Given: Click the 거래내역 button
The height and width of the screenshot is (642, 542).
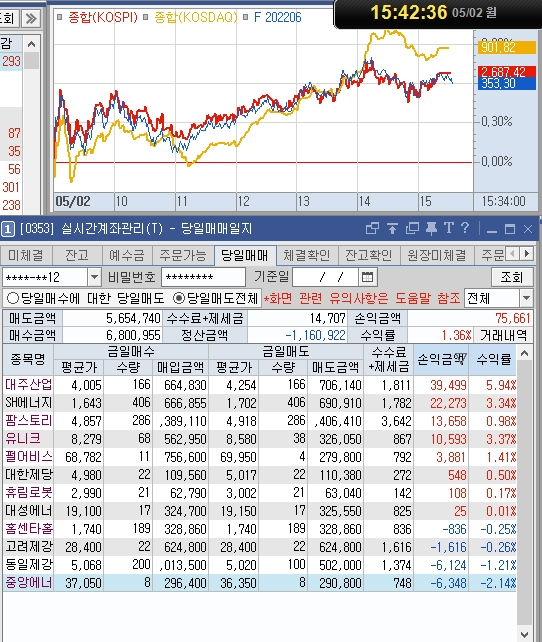Looking at the screenshot, I should (x=504, y=335).
